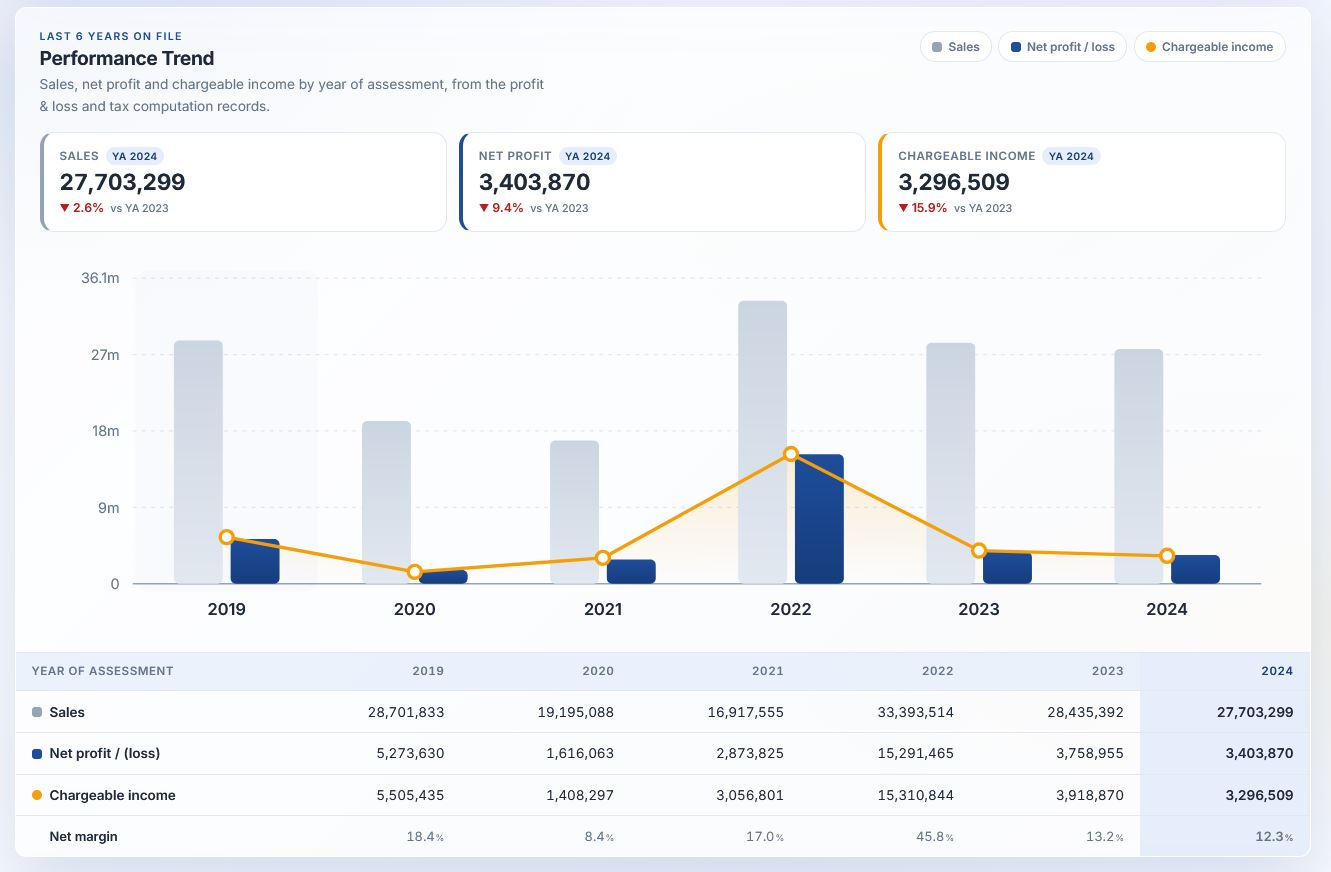Image resolution: width=1331 pixels, height=872 pixels.
Task: Click the 2023 x-axis year label
Action: click(979, 609)
